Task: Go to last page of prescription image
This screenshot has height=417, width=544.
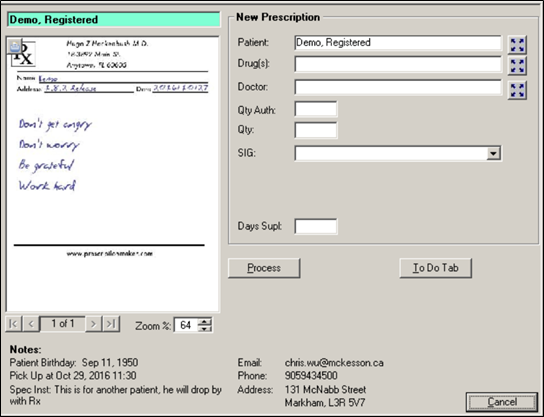Action: click(x=111, y=324)
